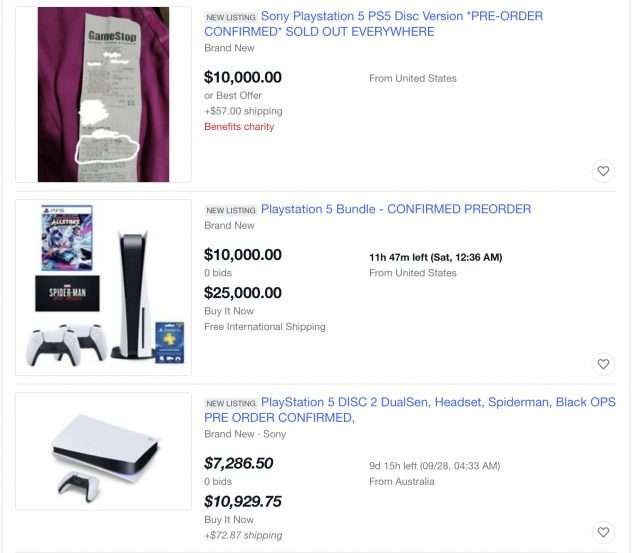The width and height of the screenshot is (640, 553).
Task: Select the $10,929.75 Buy It Now price
Action: 243,501
